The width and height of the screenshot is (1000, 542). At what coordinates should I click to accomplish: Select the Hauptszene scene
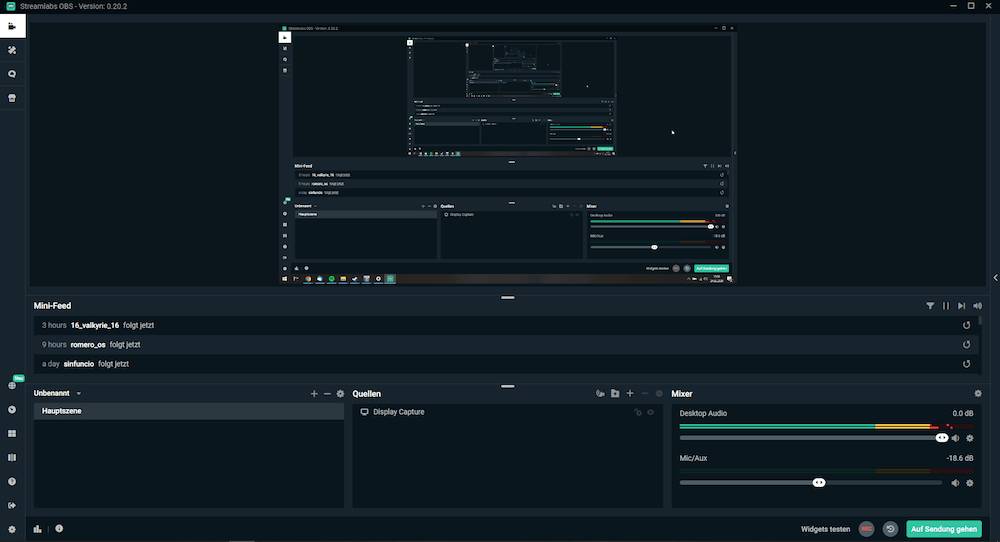(189, 411)
